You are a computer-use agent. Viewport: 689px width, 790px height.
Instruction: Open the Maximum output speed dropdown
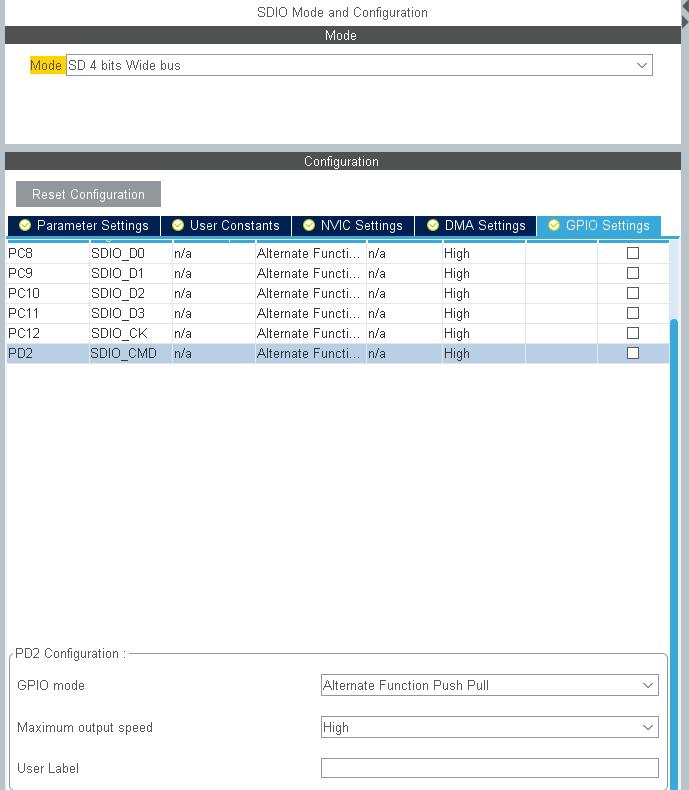click(489, 728)
